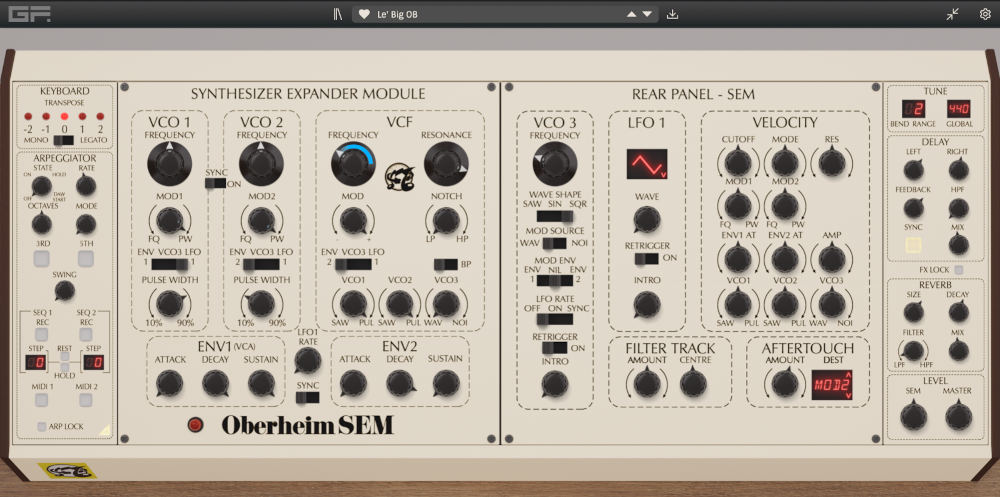The height and width of the screenshot is (497, 1000).
Task: Open the AFTERTOUCH DEST MOD2 display
Action: point(832,385)
